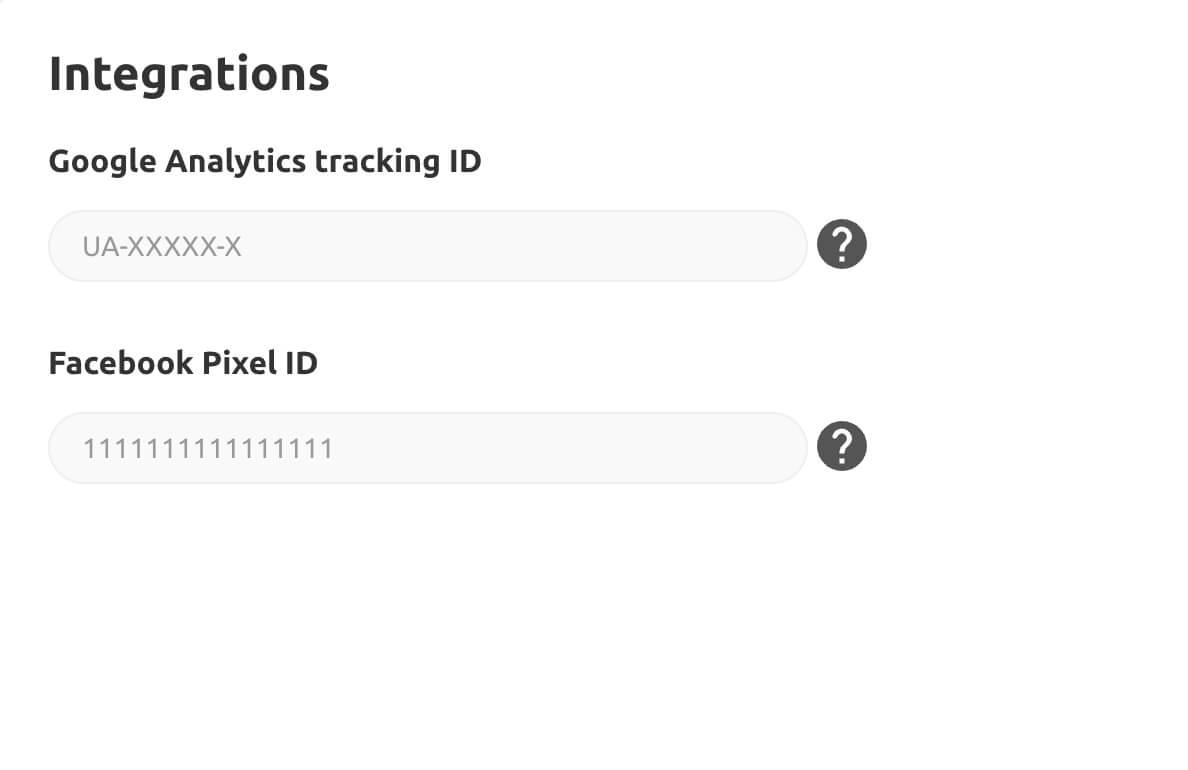Click the "Integrations" heading

tap(189, 74)
